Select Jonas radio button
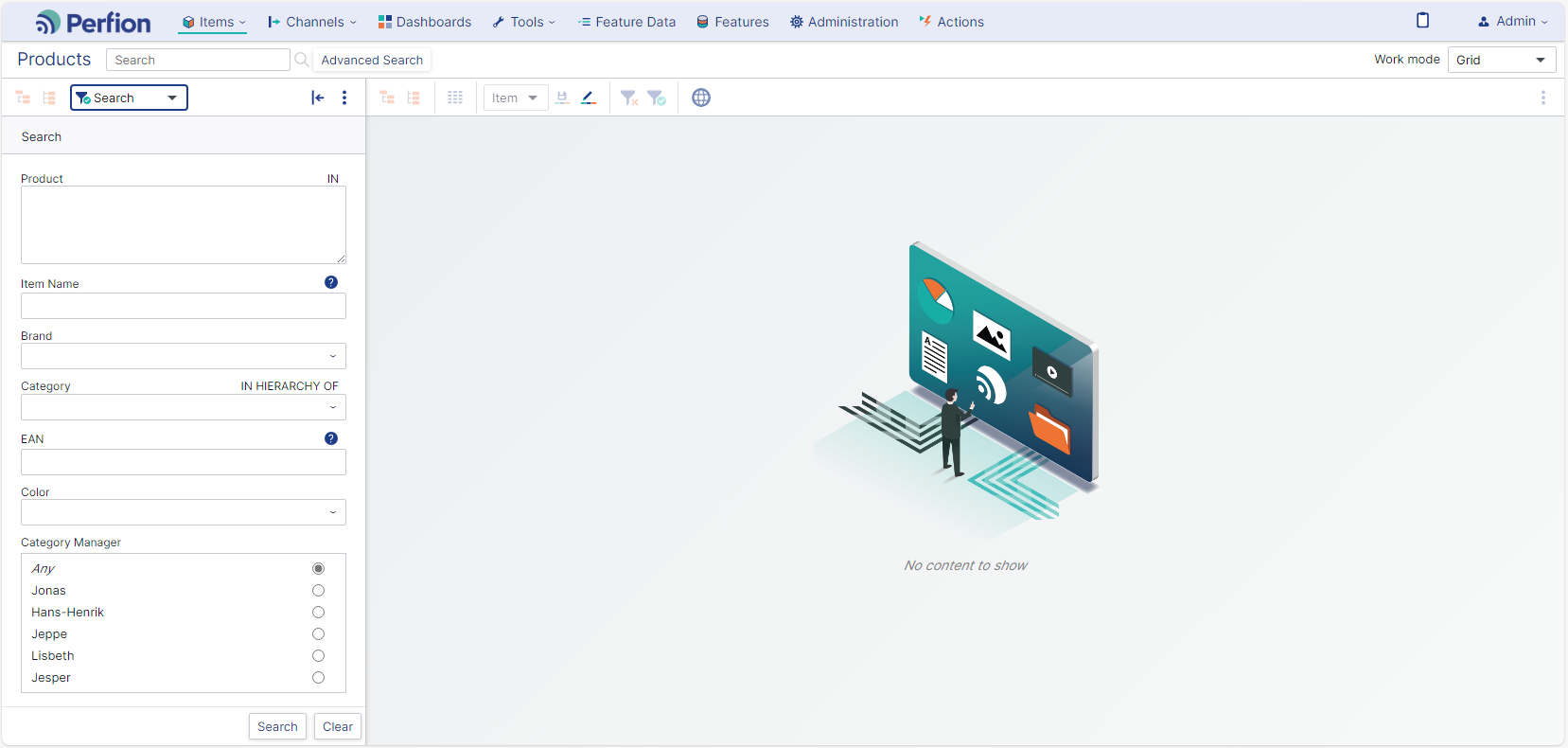The height and width of the screenshot is (748, 1568). (319, 591)
